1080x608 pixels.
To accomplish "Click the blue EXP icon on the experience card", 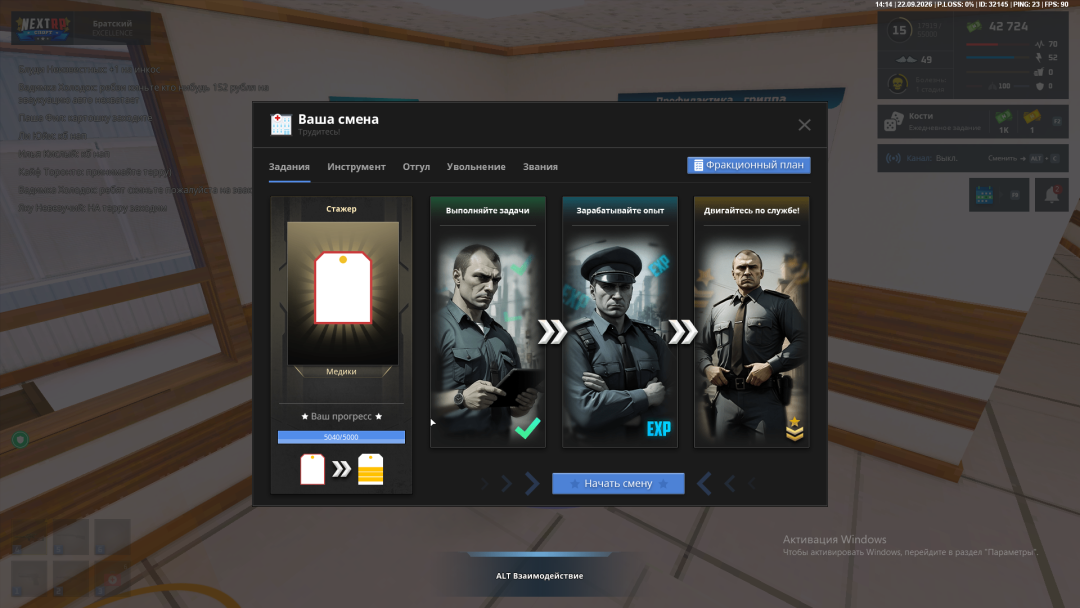I will 658,429.
